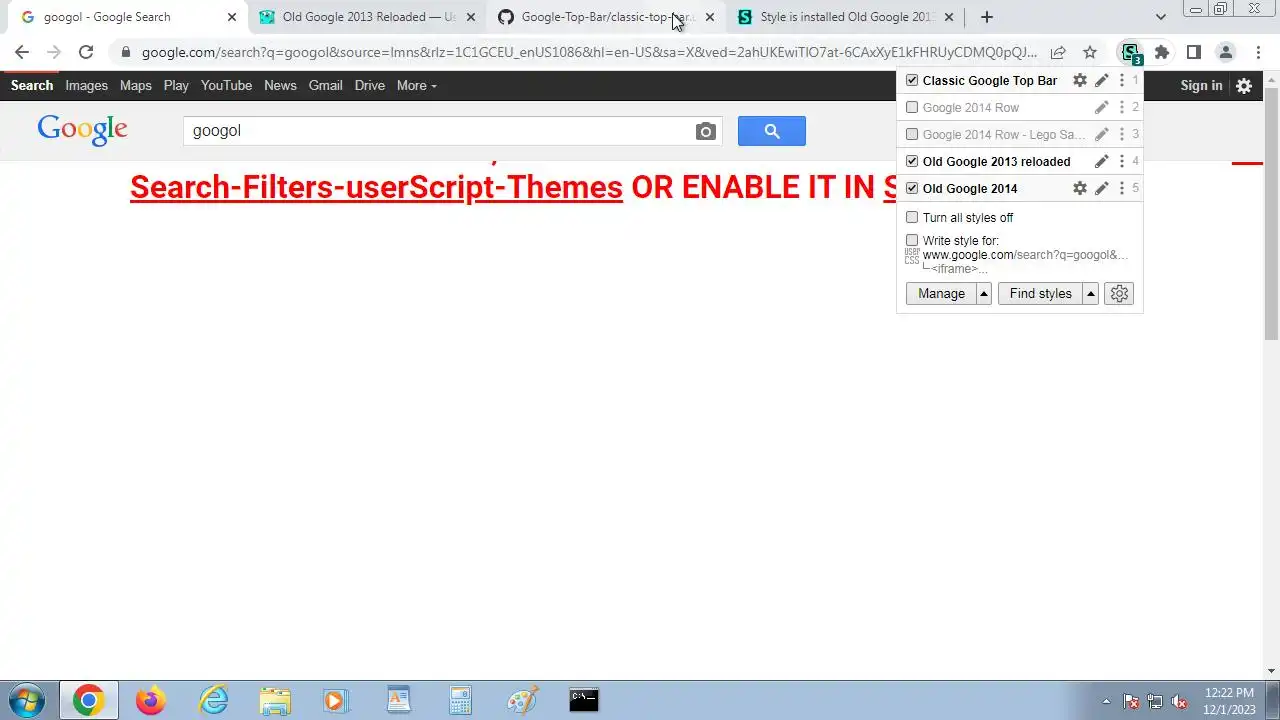Open more options for Old Google 2014

[1122, 188]
